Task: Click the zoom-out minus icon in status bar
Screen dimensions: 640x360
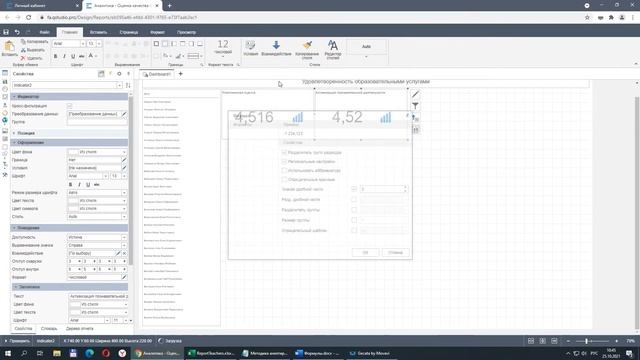Action: (x=568, y=341)
